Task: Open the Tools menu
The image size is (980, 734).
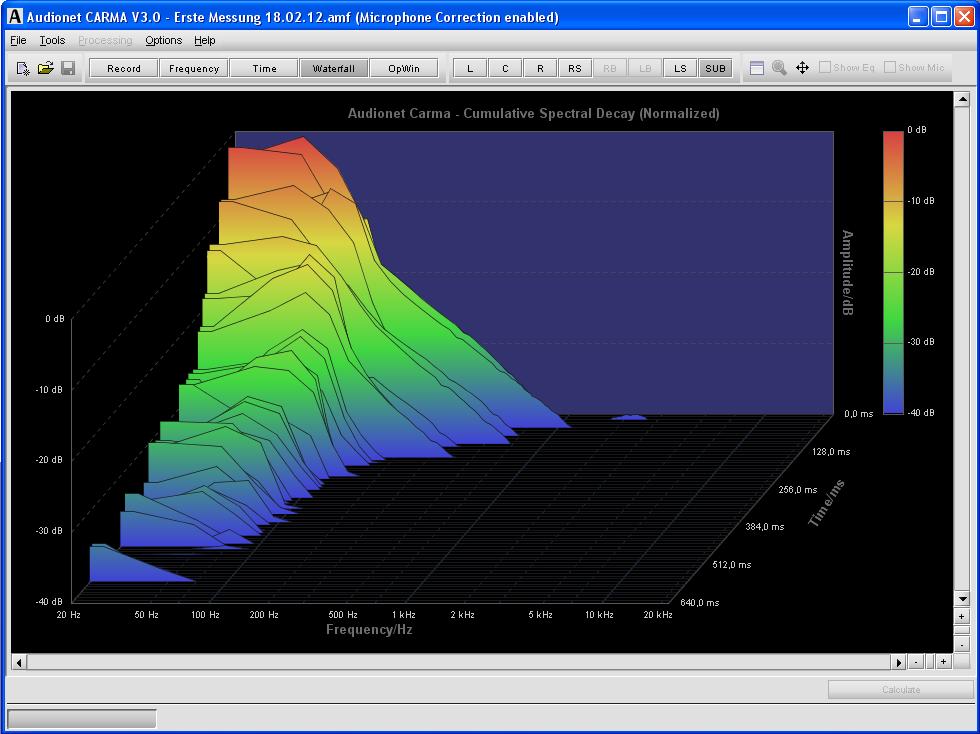Action: coord(52,40)
